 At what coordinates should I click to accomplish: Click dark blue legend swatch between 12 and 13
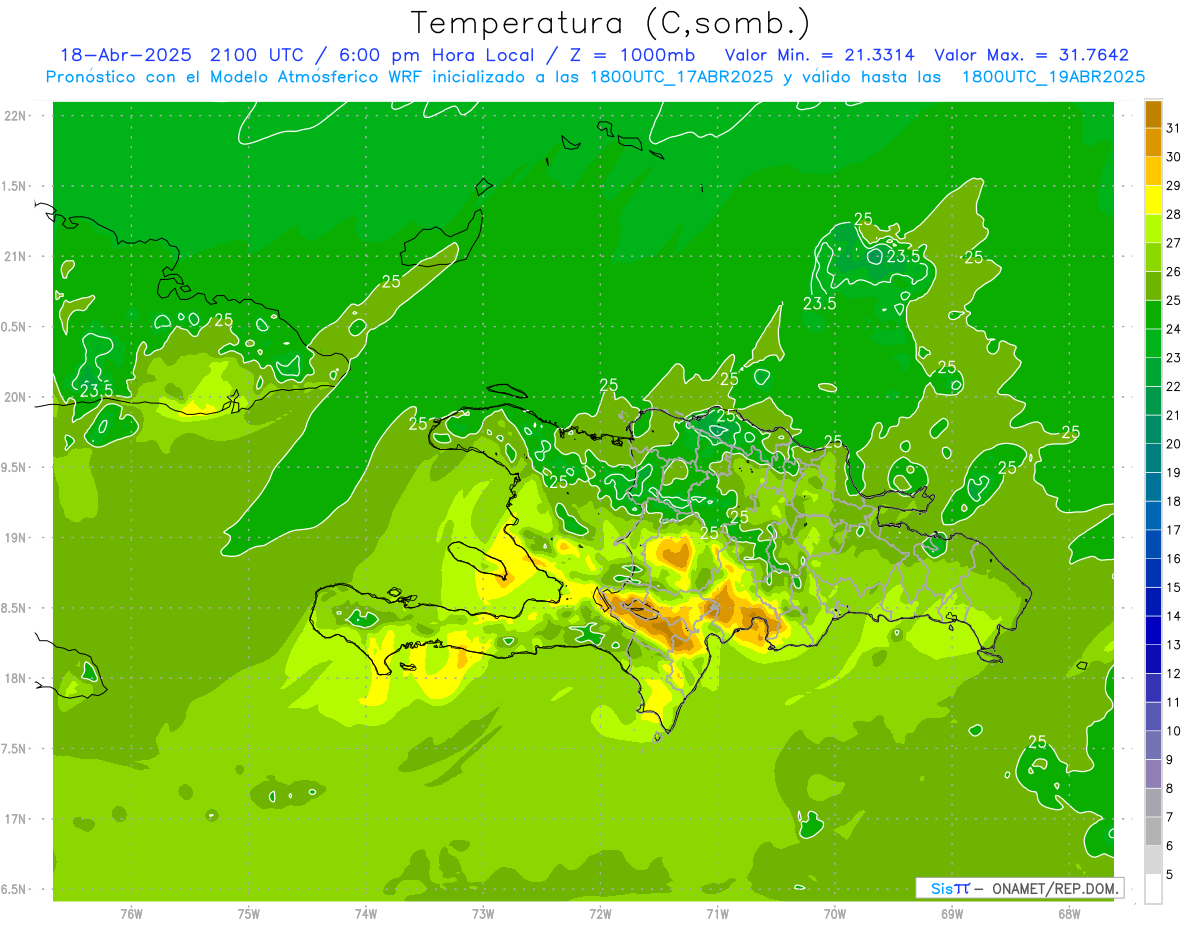click(x=1153, y=660)
